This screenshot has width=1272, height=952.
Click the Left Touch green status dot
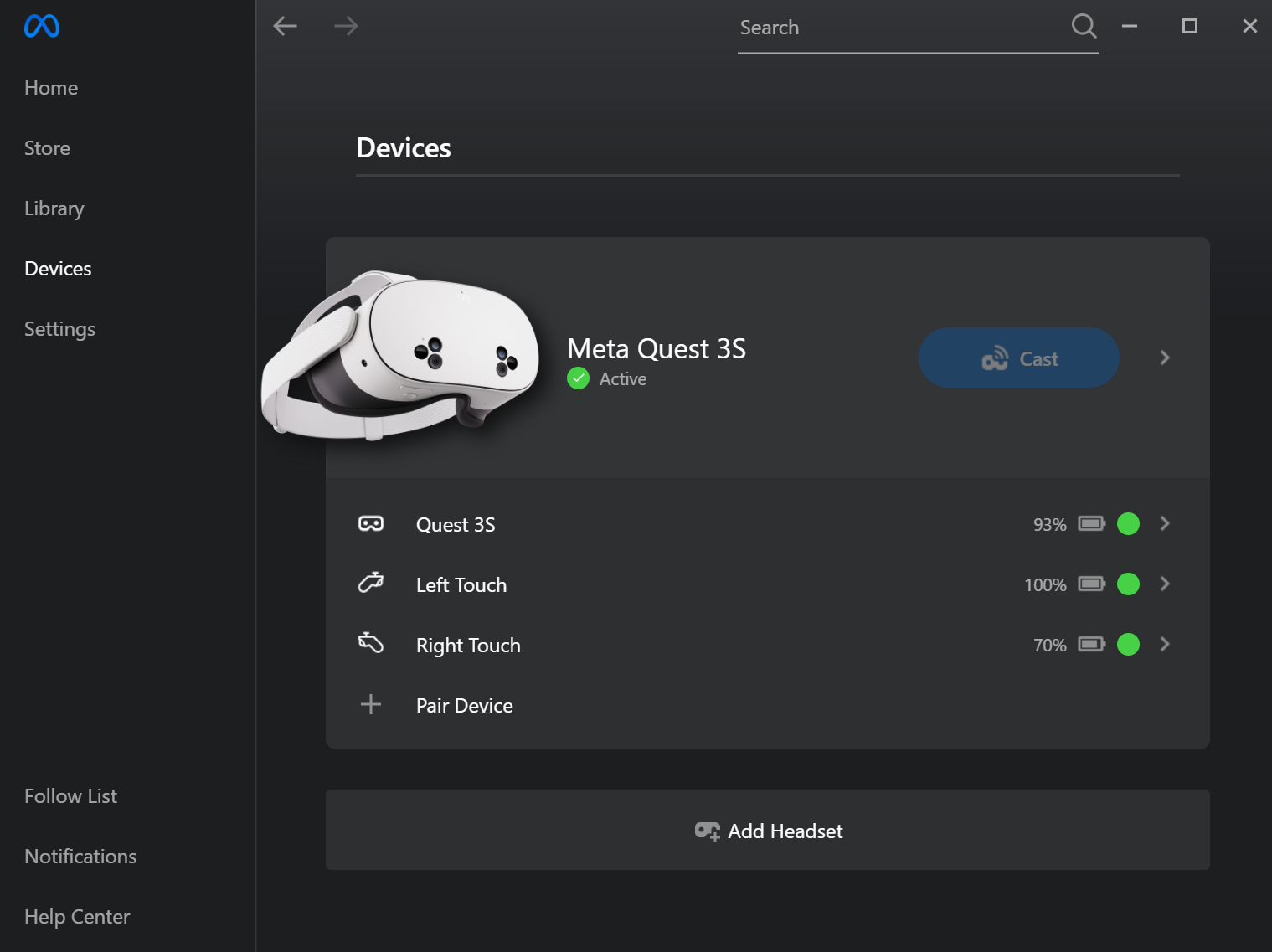point(1128,584)
